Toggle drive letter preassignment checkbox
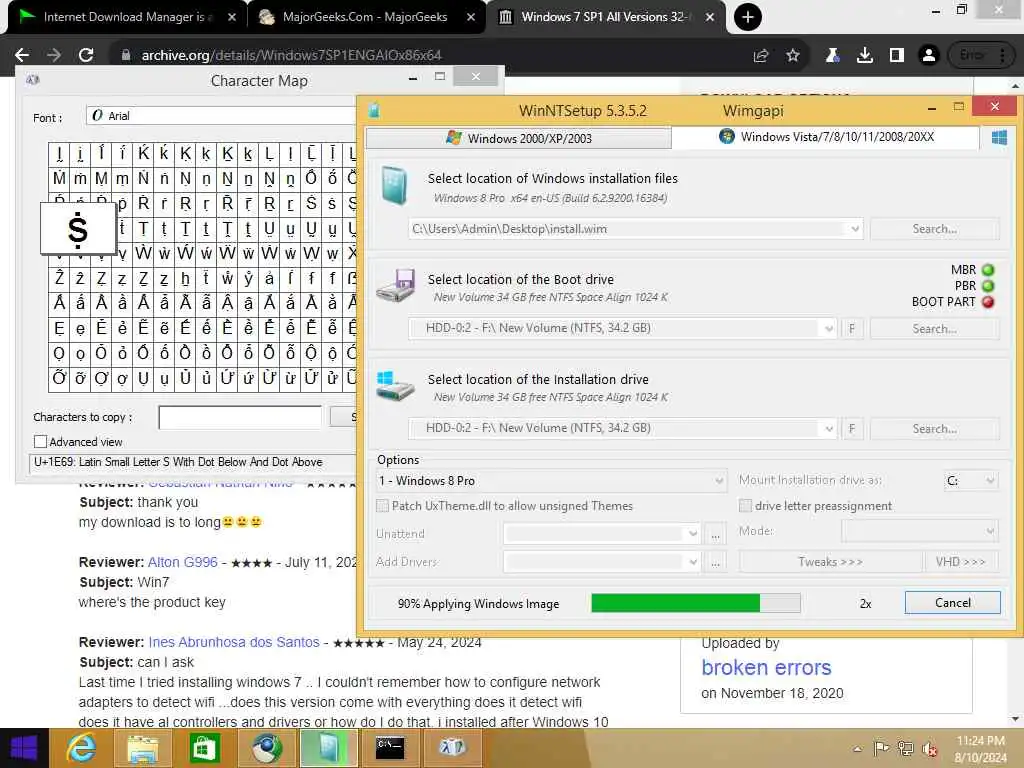This screenshot has height=768, width=1024. click(745, 506)
